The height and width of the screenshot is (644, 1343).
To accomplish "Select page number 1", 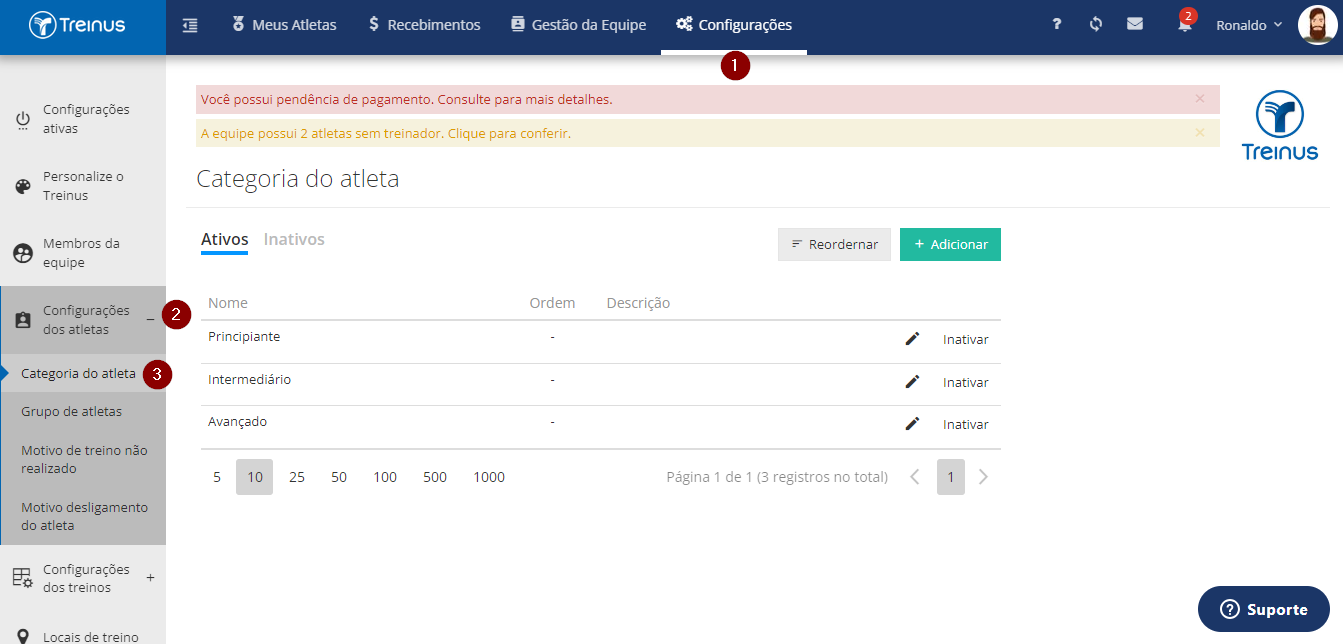I will pos(951,477).
